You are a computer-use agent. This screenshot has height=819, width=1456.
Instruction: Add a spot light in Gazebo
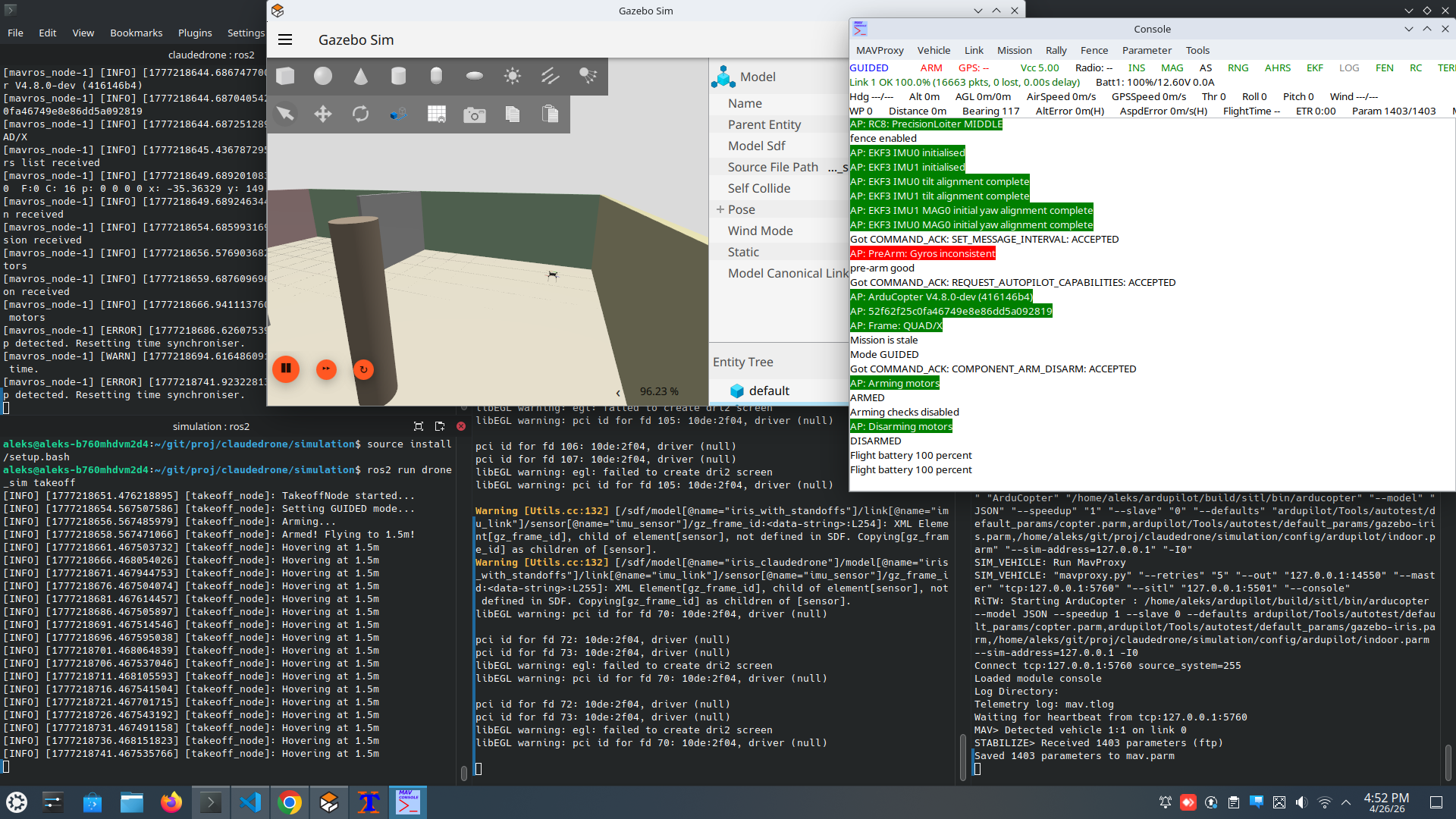(588, 76)
